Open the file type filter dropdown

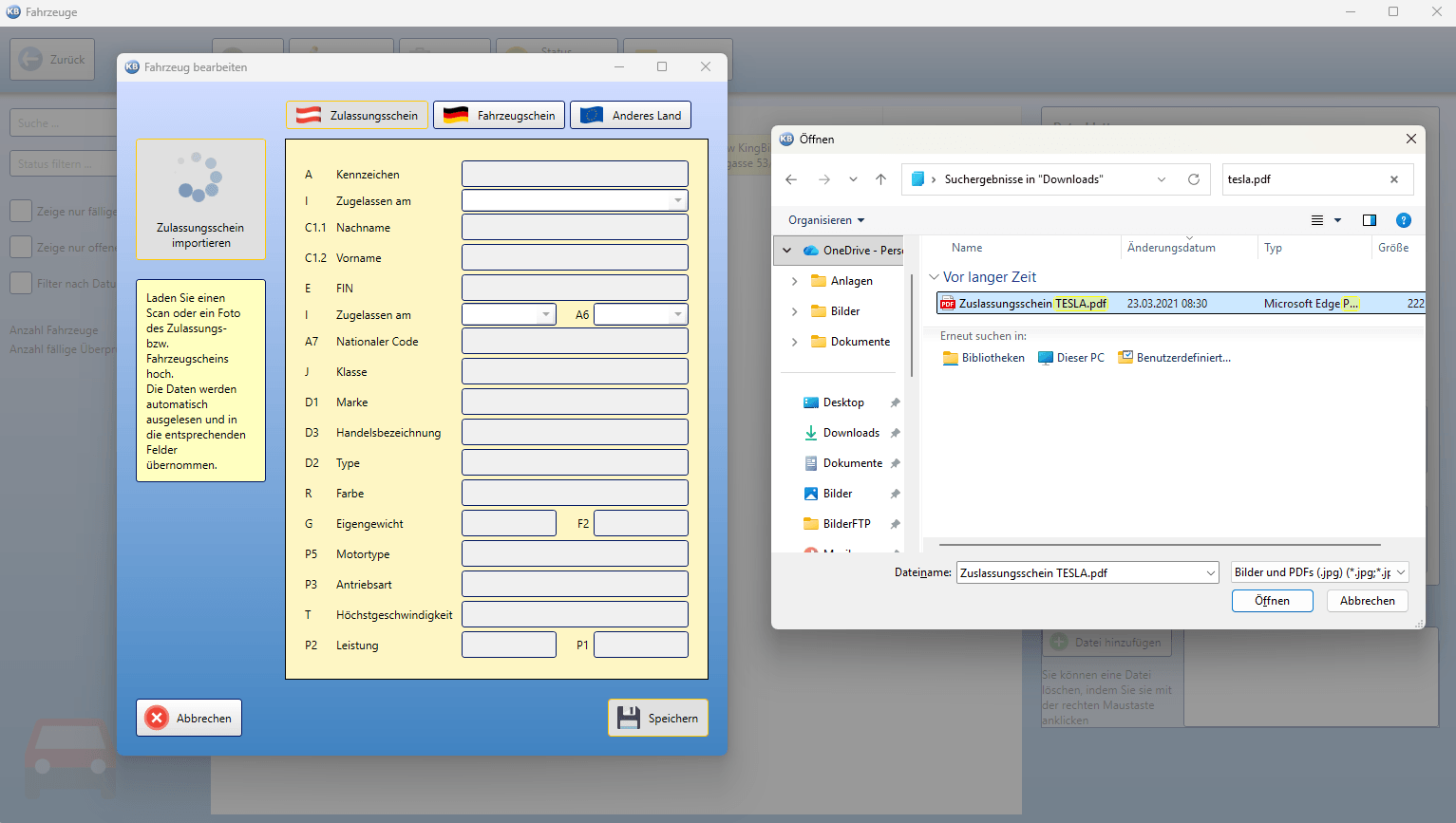coord(1319,572)
